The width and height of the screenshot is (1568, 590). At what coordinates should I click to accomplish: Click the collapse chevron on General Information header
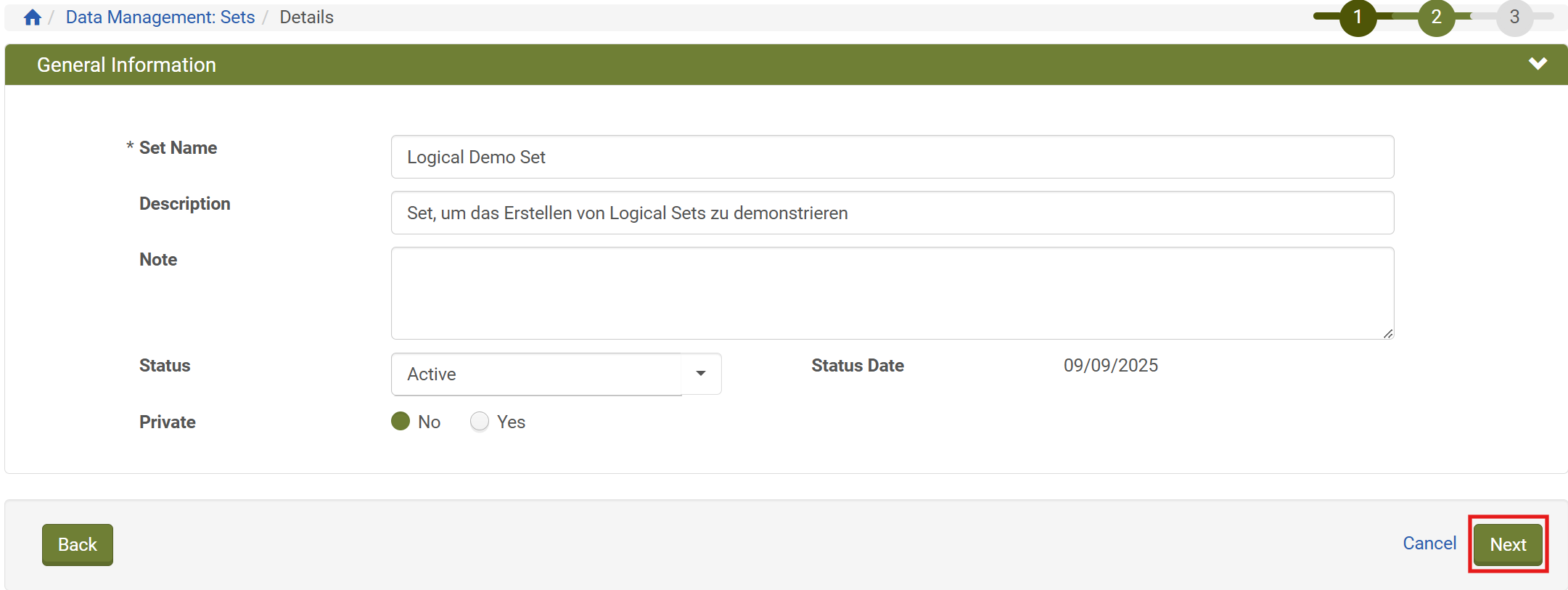tap(1538, 64)
